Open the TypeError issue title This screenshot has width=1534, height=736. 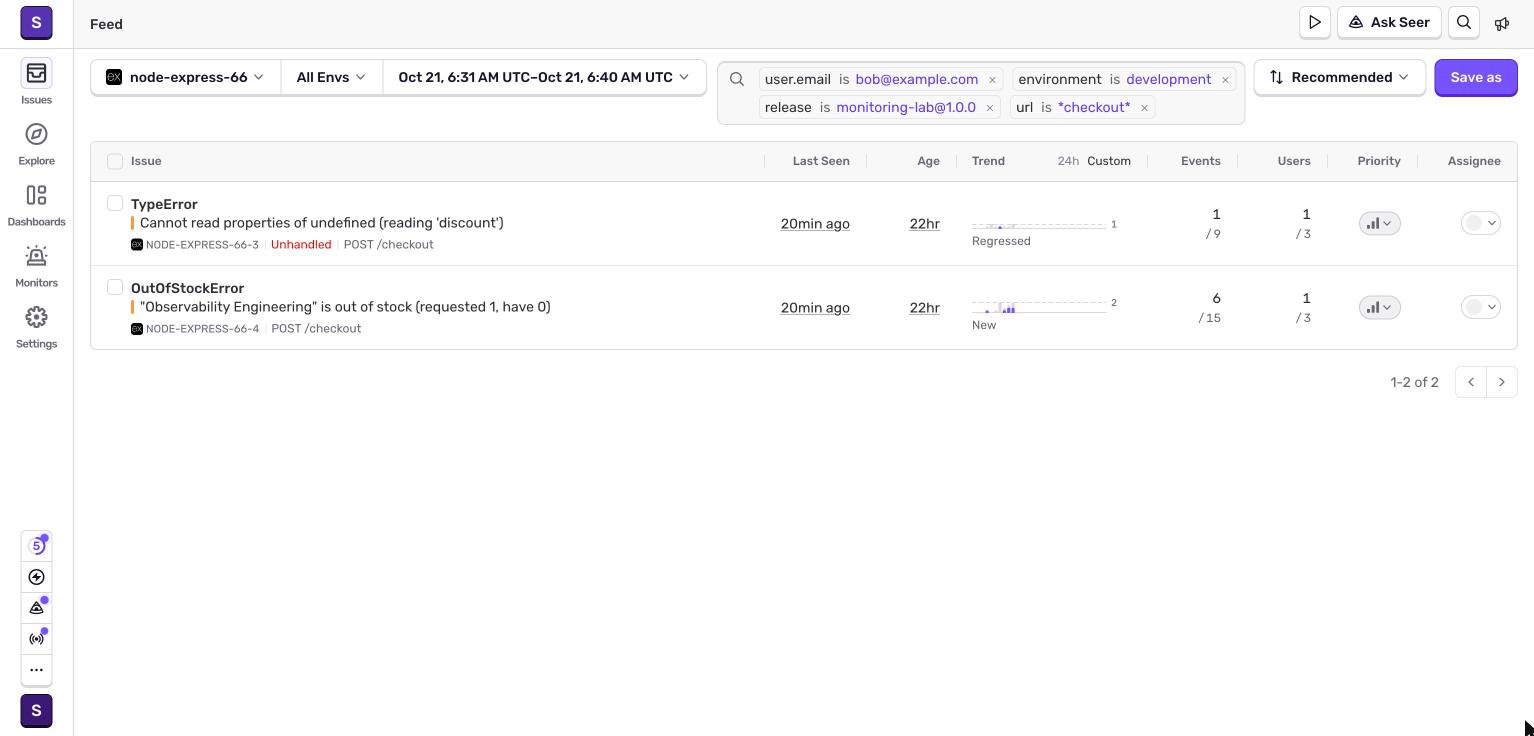click(x=164, y=204)
